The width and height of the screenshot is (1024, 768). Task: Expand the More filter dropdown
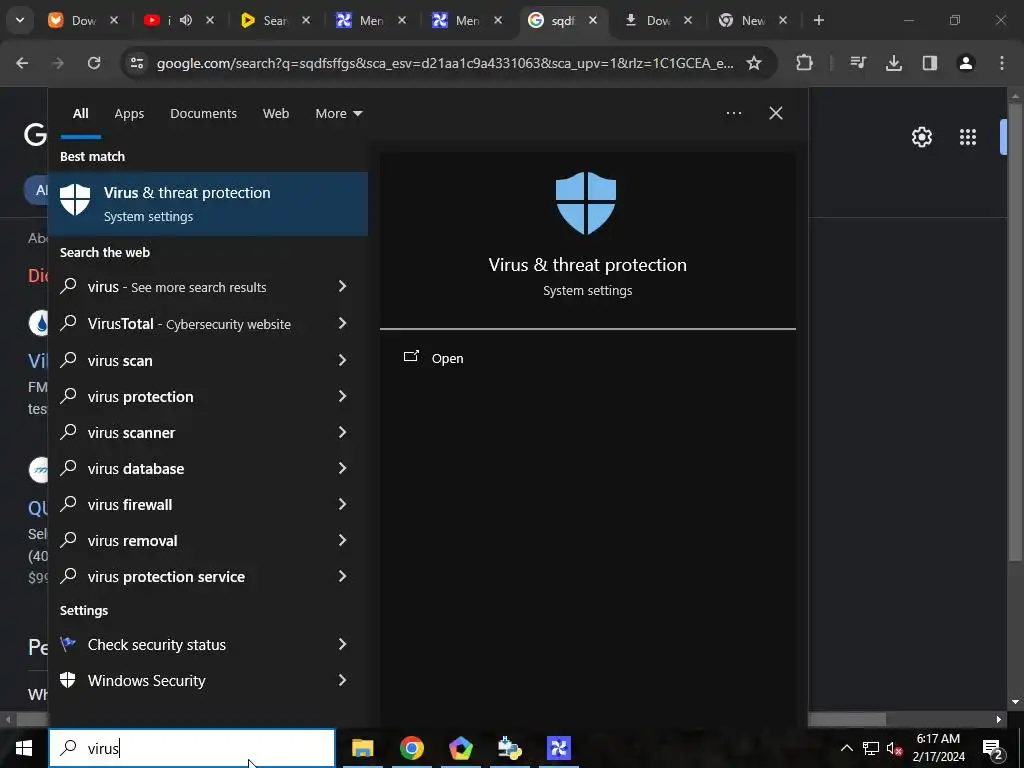338,114
